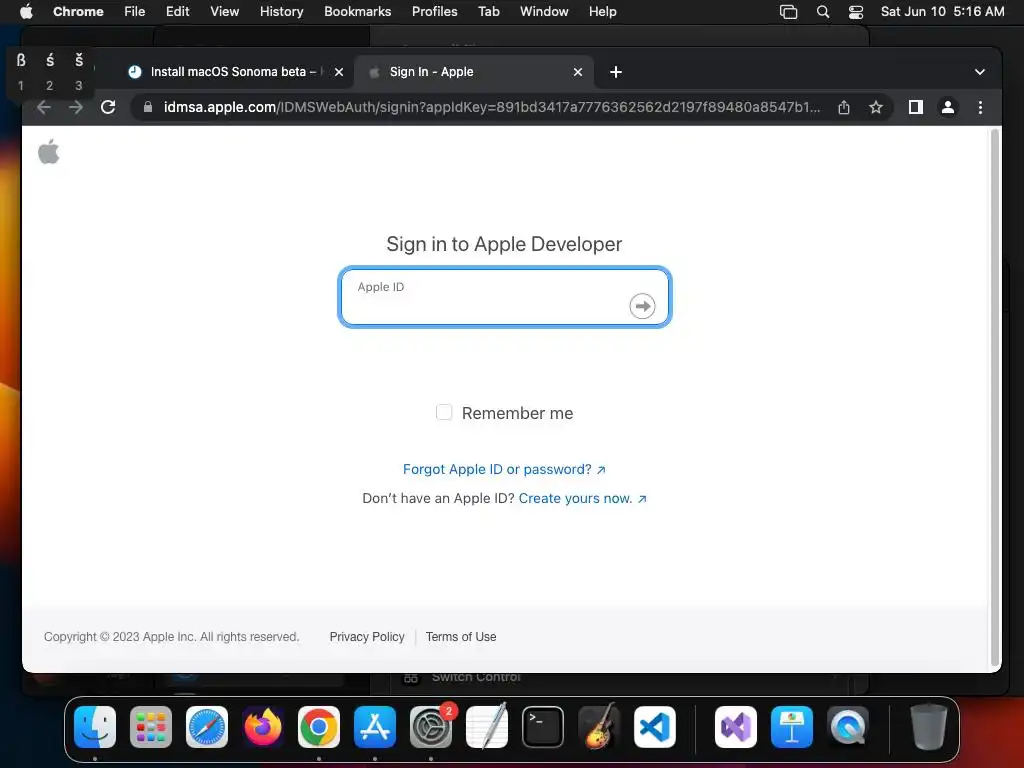Open Launchpad from the Dock
1024x768 pixels.
151,727
